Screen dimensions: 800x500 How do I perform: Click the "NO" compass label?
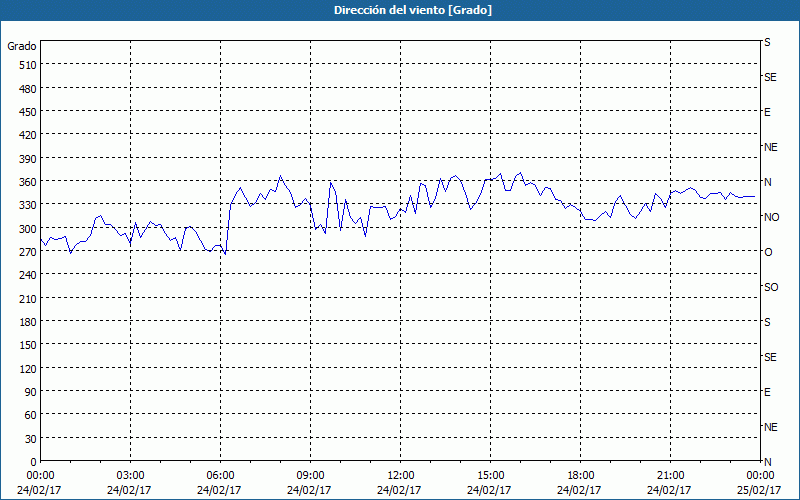coord(771,217)
